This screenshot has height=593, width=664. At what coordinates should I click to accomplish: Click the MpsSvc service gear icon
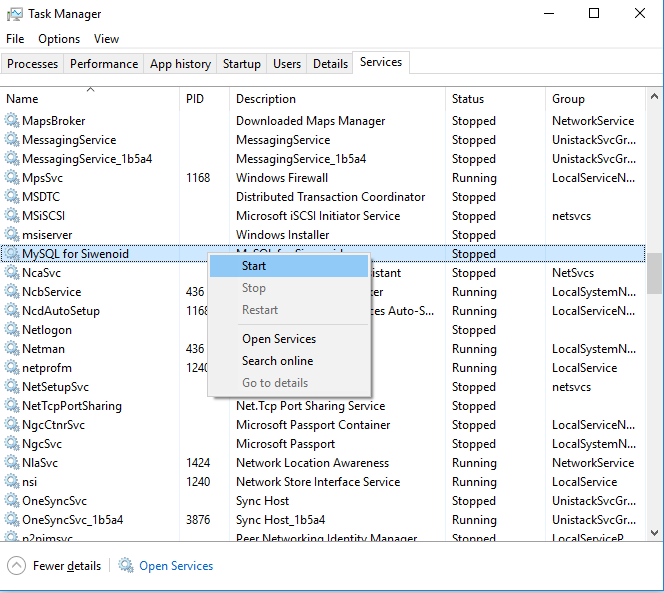click(12, 178)
